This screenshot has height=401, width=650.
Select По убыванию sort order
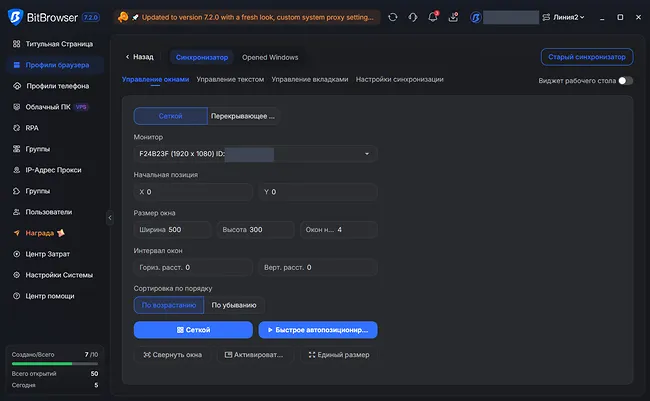coord(234,305)
